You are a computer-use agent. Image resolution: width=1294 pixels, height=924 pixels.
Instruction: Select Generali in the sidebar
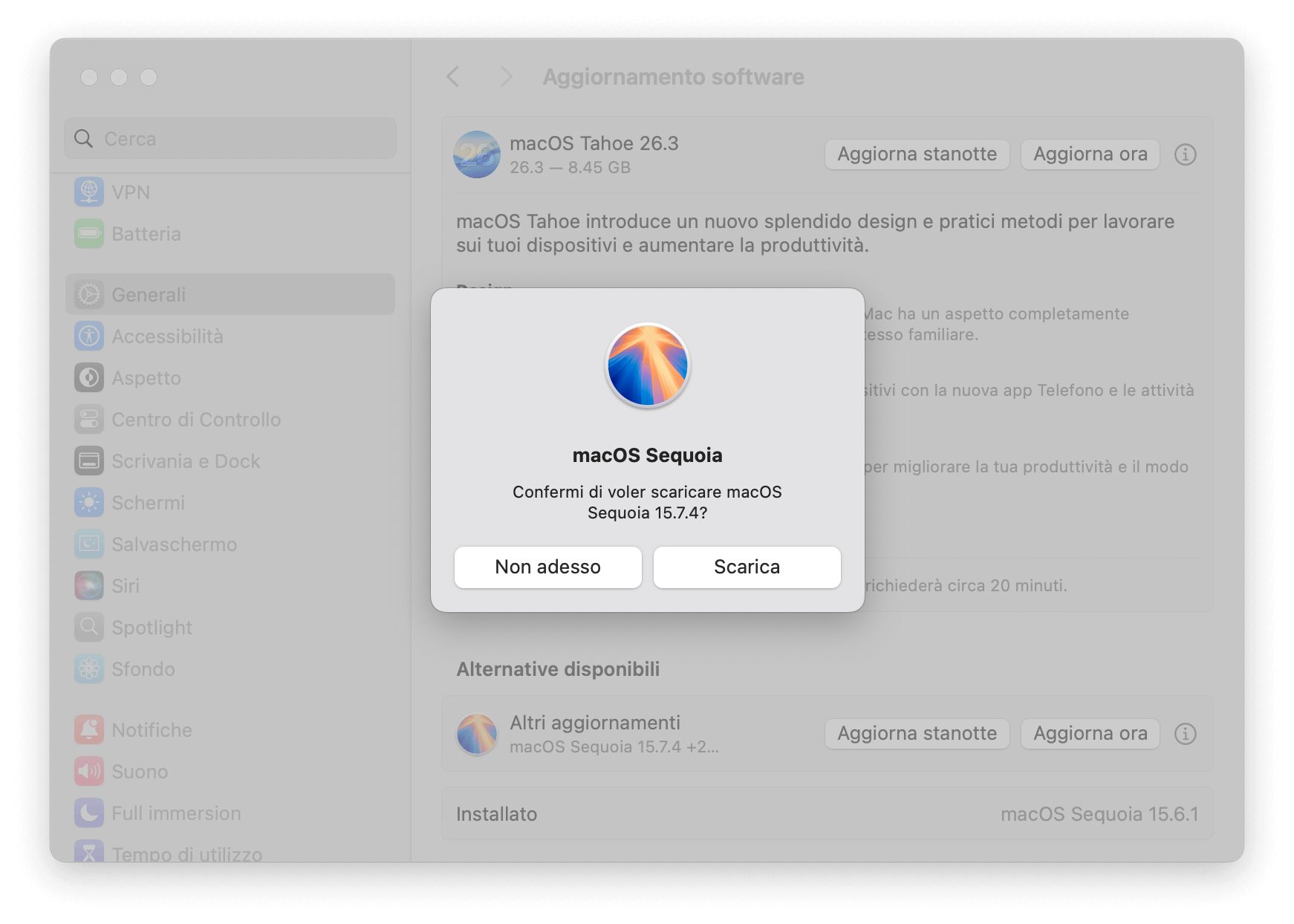tap(230, 294)
